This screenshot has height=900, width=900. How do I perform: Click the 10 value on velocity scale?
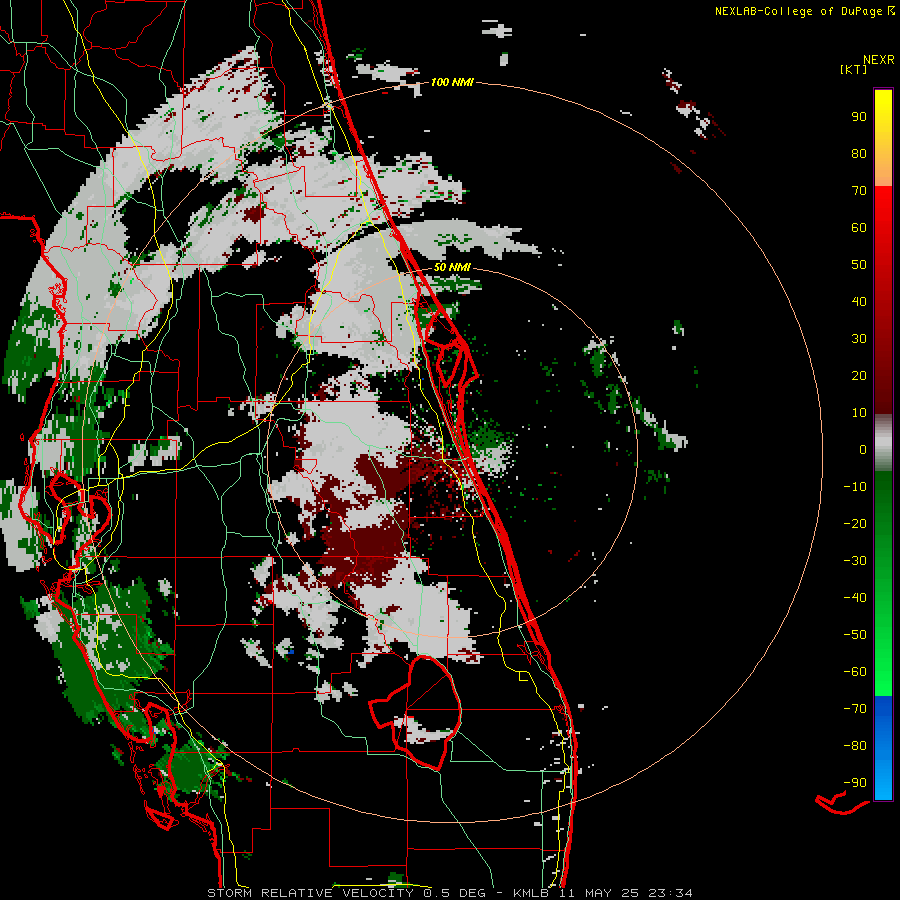859,413
